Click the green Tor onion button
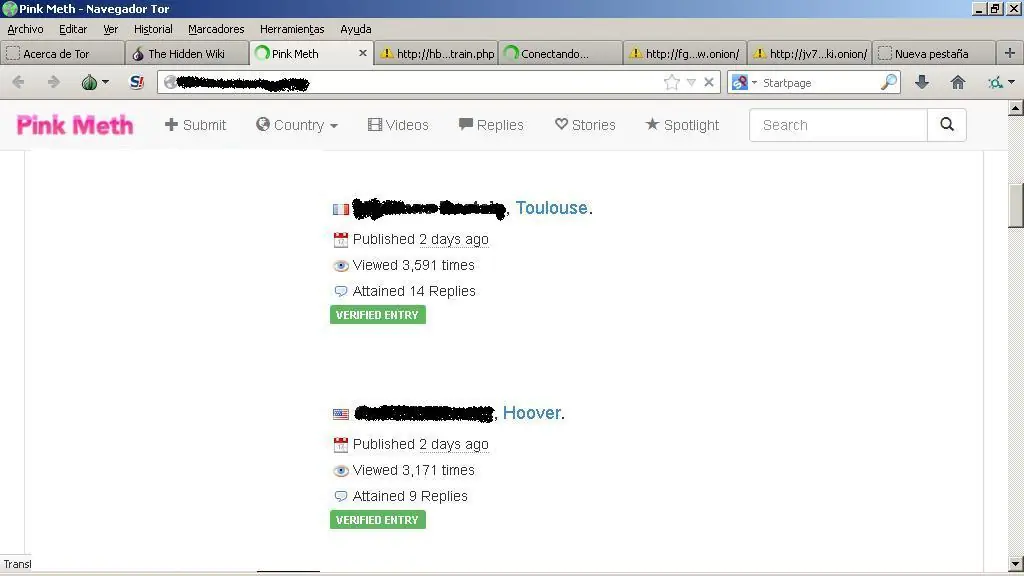Image resolution: width=1024 pixels, height=576 pixels. pos(89,82)
